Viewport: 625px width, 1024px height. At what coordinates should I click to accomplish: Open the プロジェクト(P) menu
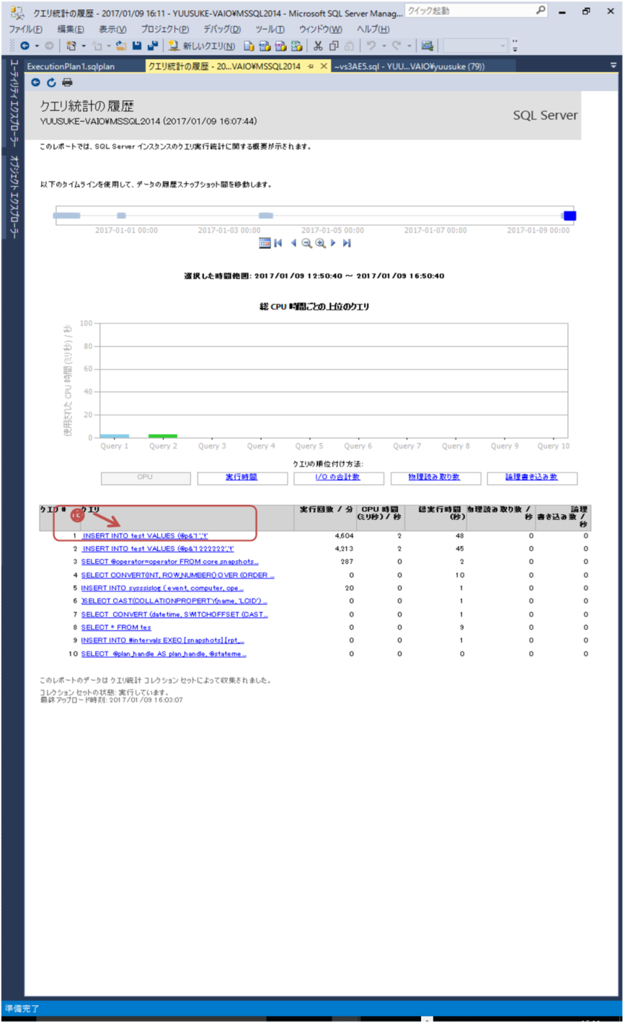click(x=165, y=29)
